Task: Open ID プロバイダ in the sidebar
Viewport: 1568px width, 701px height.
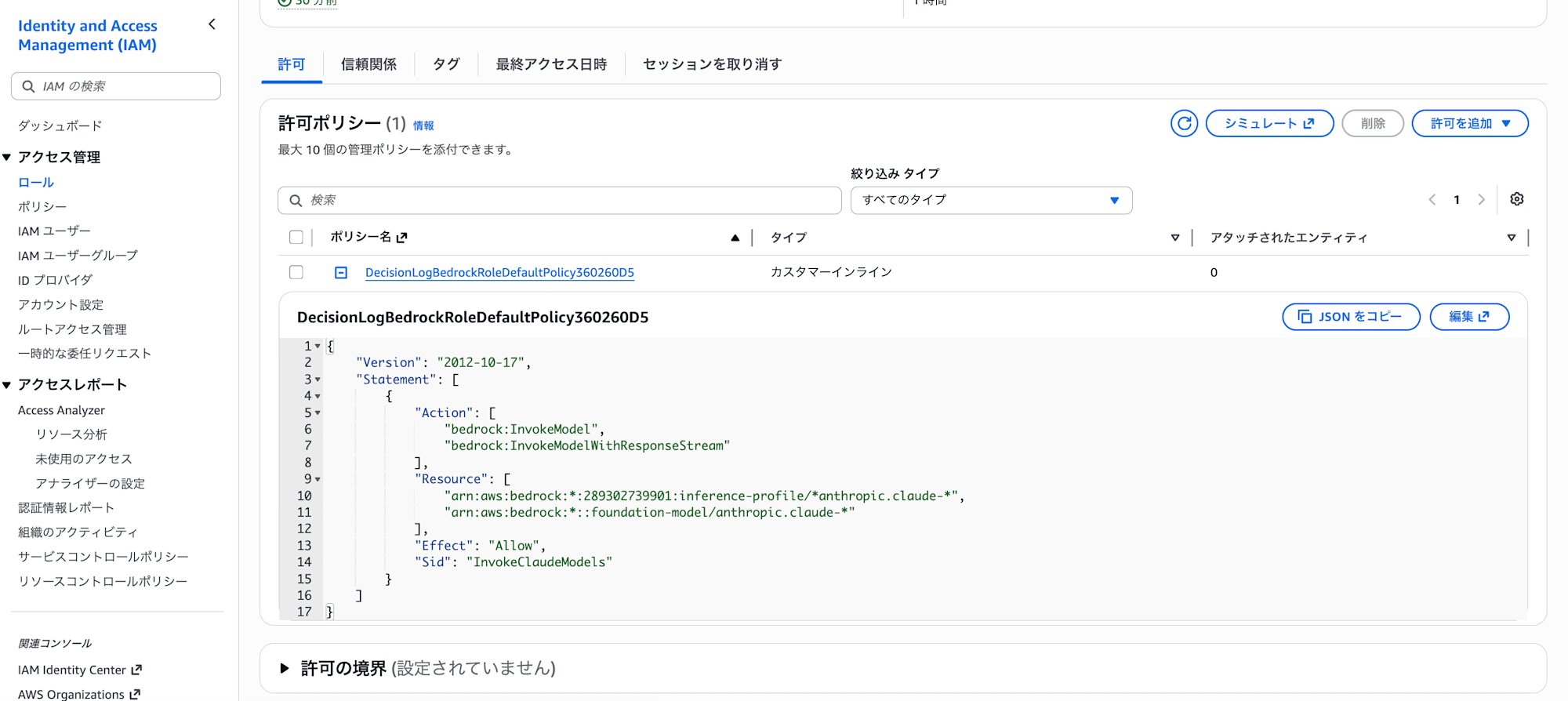Action: point(55,280)
